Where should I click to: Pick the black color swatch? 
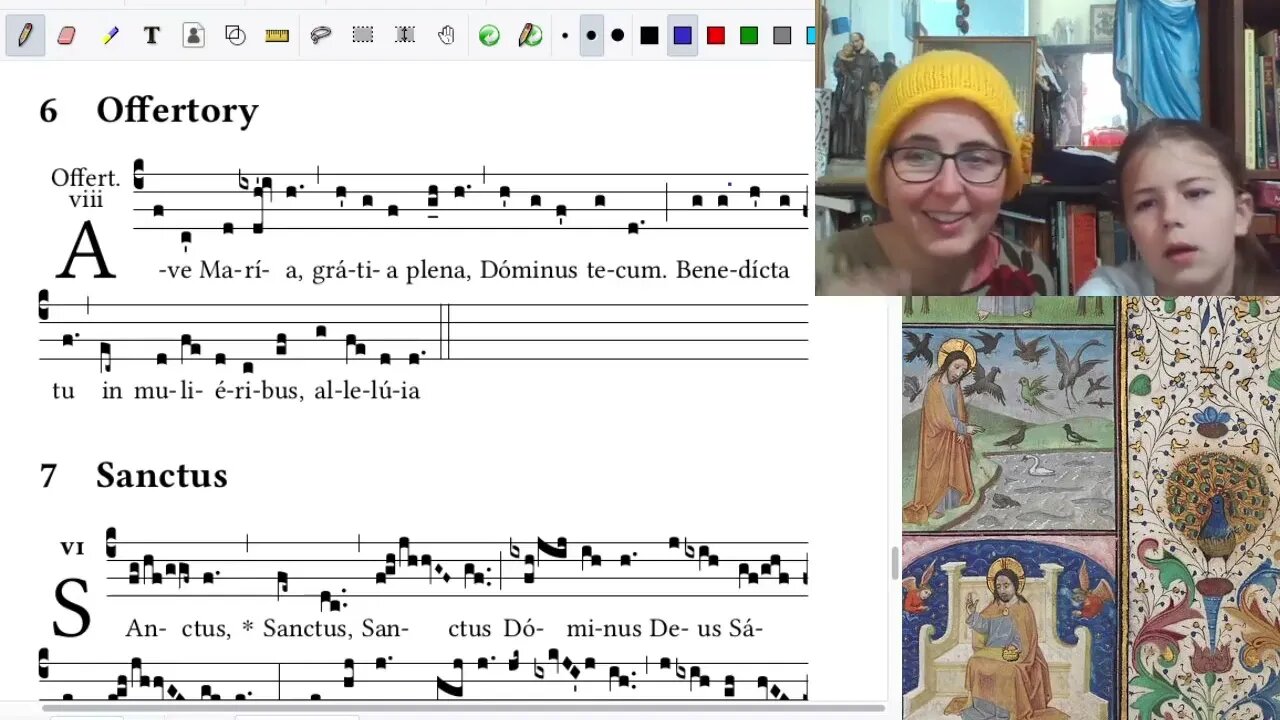pos(650,36)
